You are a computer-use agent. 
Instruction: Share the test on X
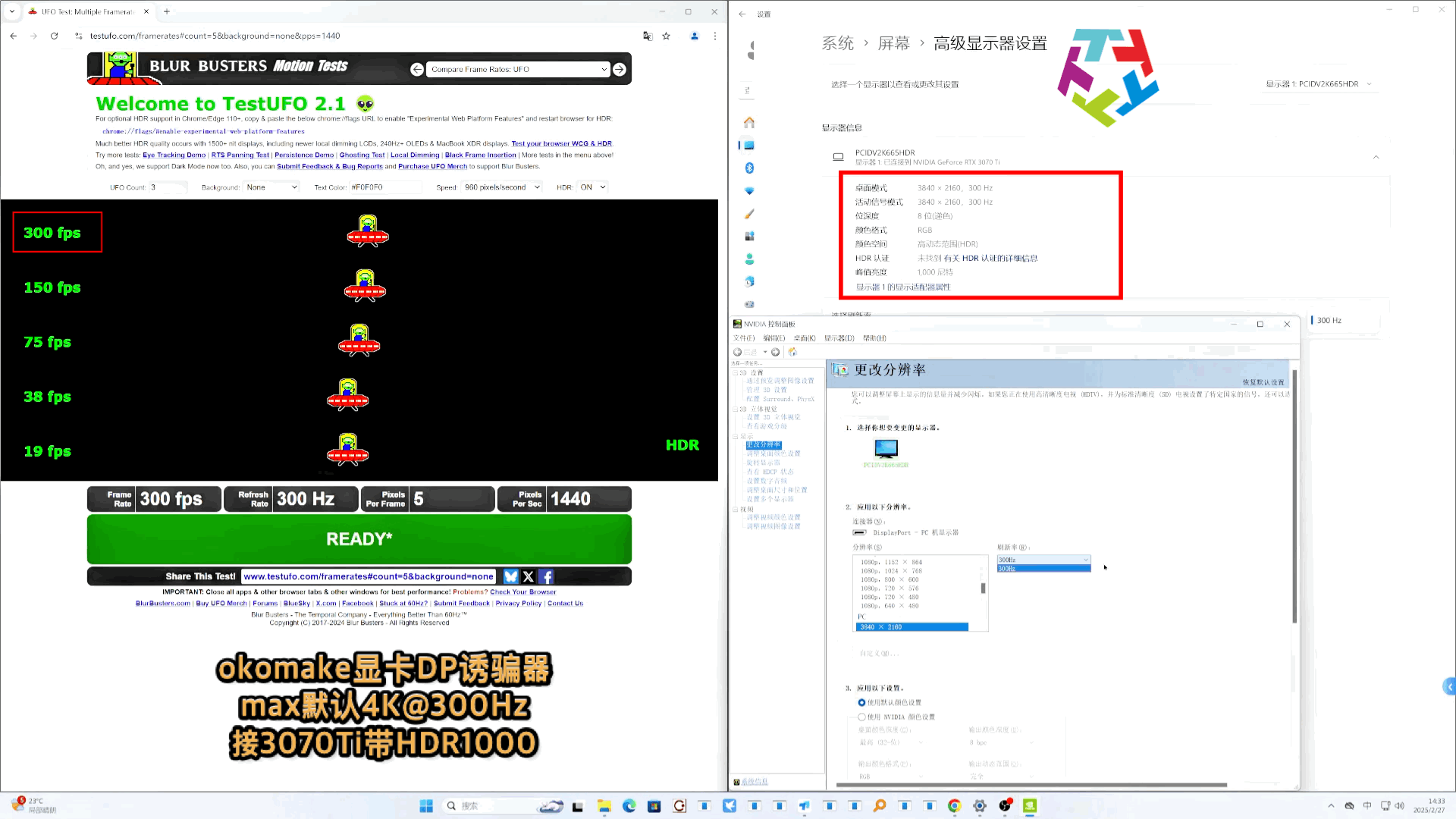click(529, 576)
